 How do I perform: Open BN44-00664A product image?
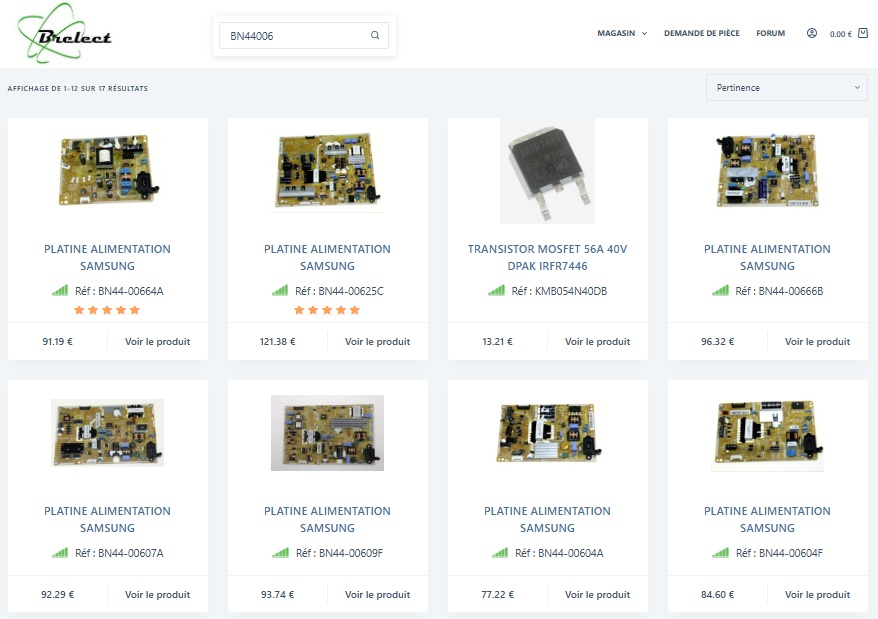pos(108,170)
